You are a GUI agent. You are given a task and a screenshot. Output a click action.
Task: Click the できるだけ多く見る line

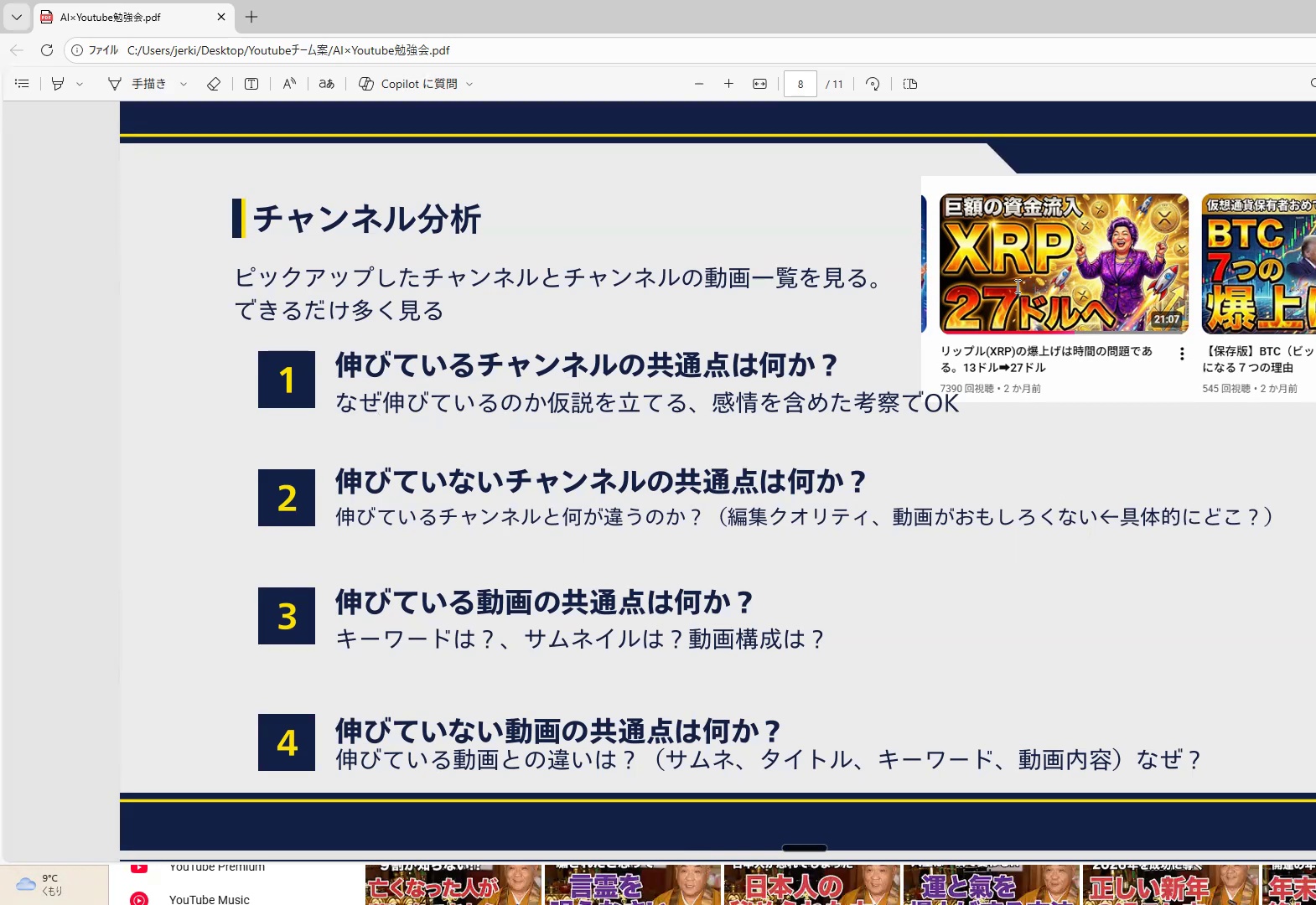pos(339,310)
